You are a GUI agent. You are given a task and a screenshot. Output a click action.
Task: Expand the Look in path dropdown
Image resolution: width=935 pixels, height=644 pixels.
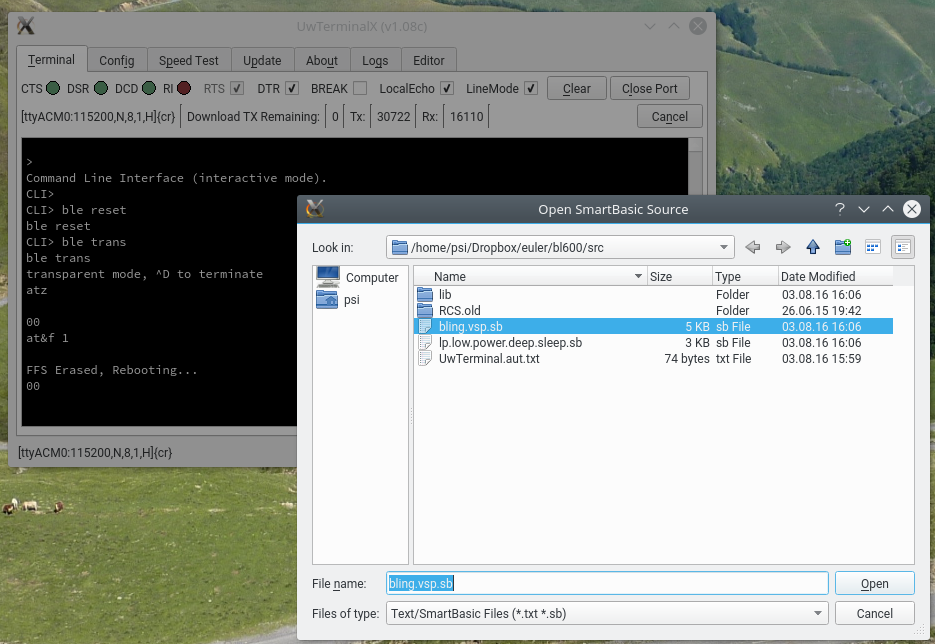(x=723, y=247)
